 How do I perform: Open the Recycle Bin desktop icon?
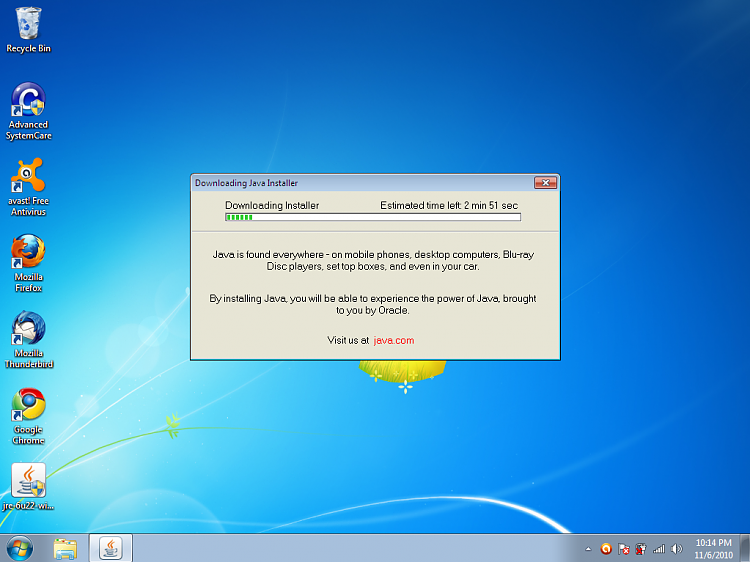[x=28, y=30]
